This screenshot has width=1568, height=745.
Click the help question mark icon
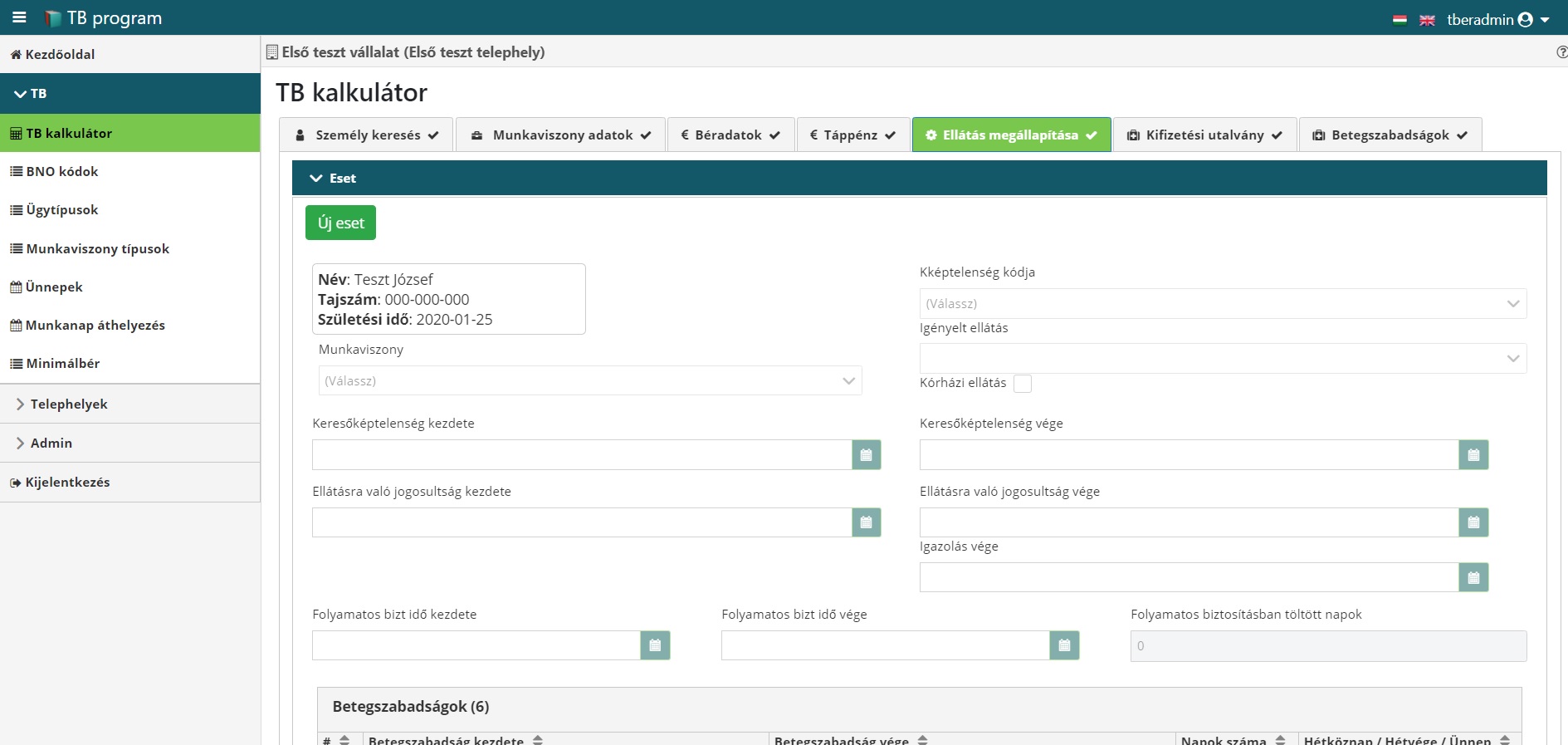pos(1561,52)
